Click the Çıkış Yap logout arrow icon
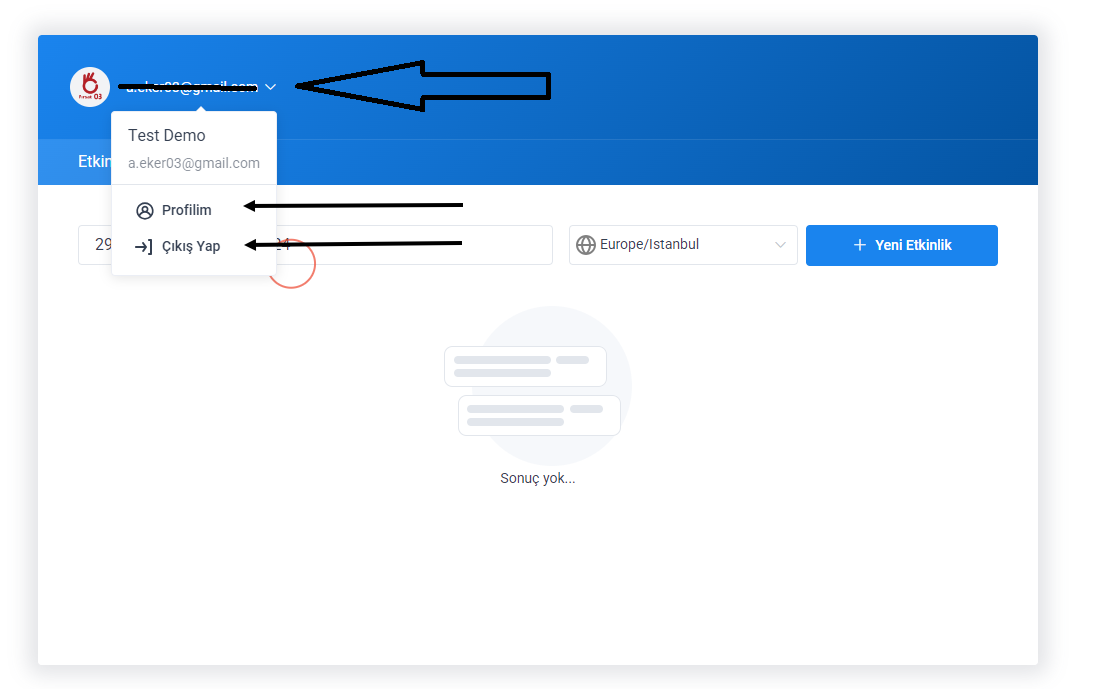Viewport: 1120px width, 689px height. pos(144,247)
